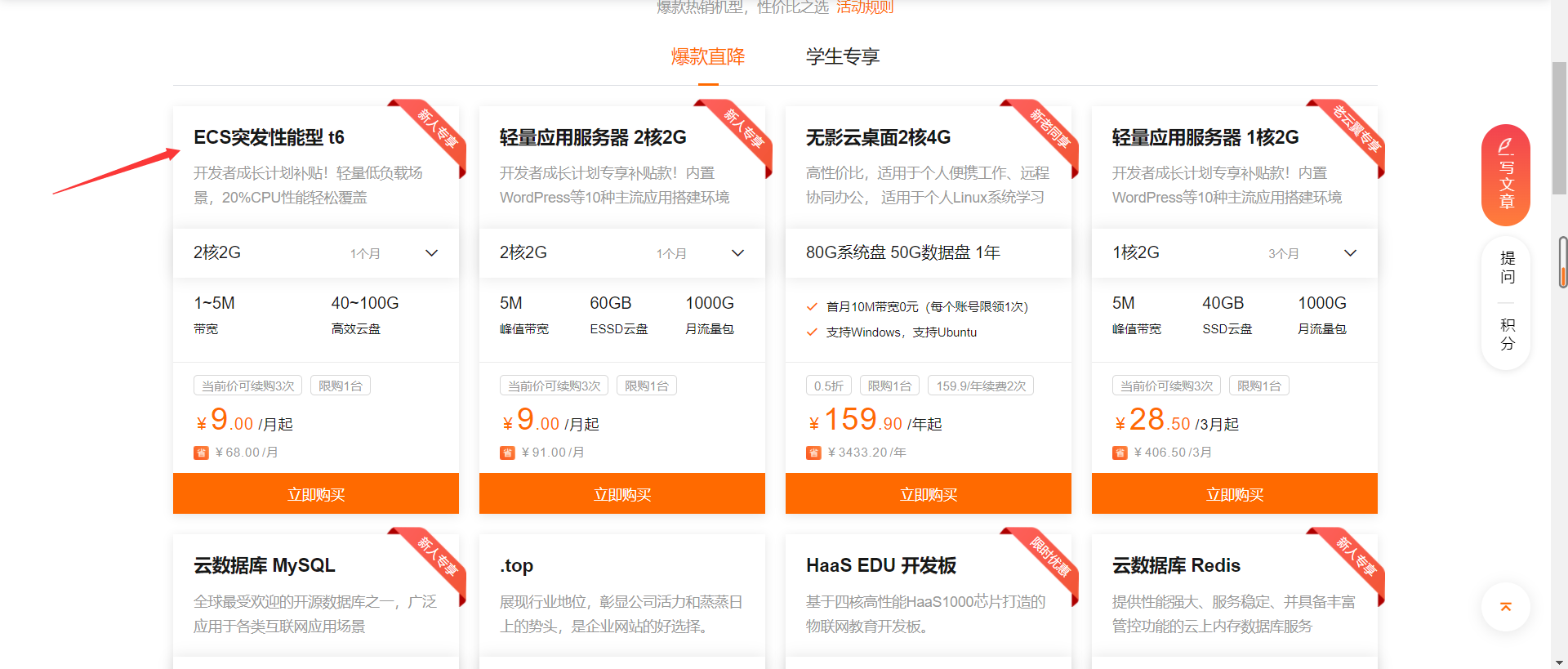Click the 当前价可续购3次 tag on ECS card
Viewport: 1568px width, 669px height.
point(248,386)
